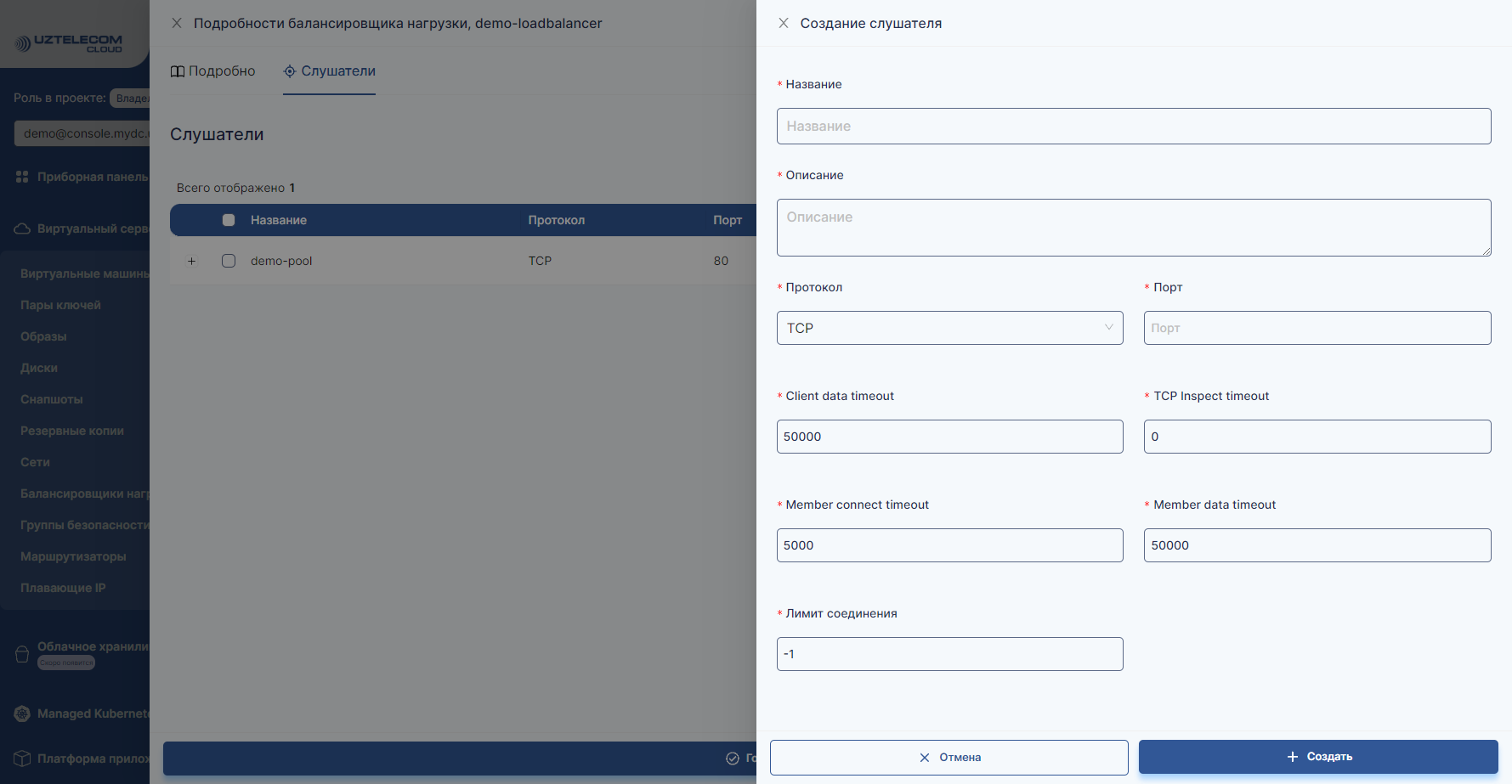Click into the Название input field

[1133, 126]
